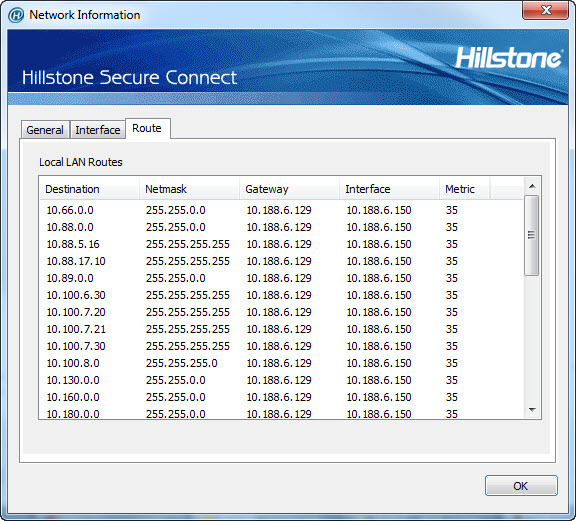Select the 10.100.7.21 route entry
The width and height of the screenshot is (576, 521).
pyautogui.click(x=281, y=329)
